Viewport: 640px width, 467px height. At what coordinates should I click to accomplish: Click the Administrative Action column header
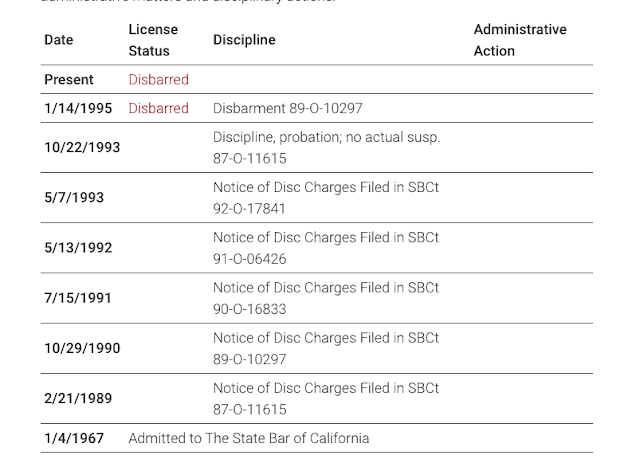pyautogui.click(x=520, y=40)
